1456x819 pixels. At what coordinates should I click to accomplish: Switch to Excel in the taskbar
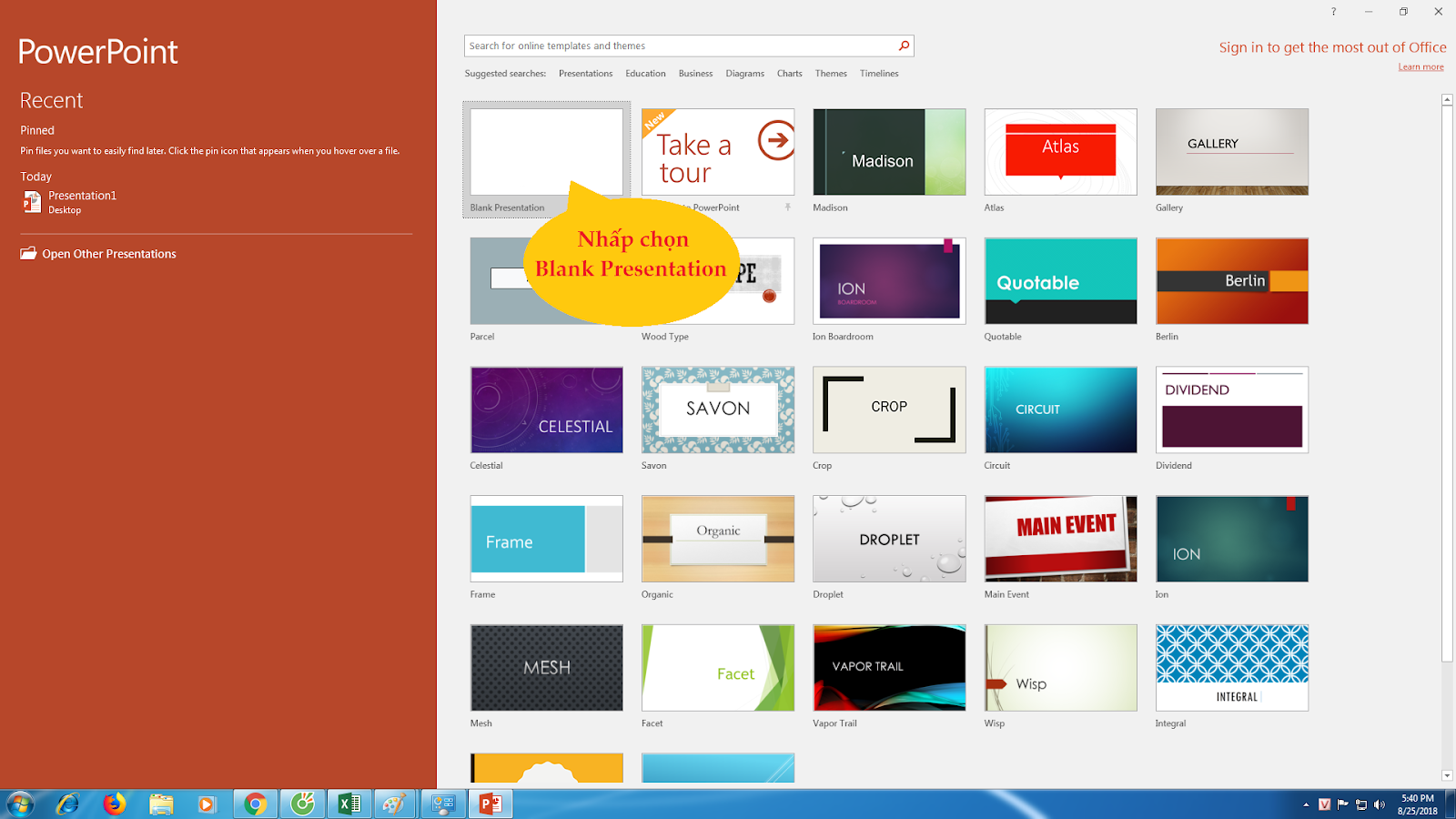click(349, 804)
